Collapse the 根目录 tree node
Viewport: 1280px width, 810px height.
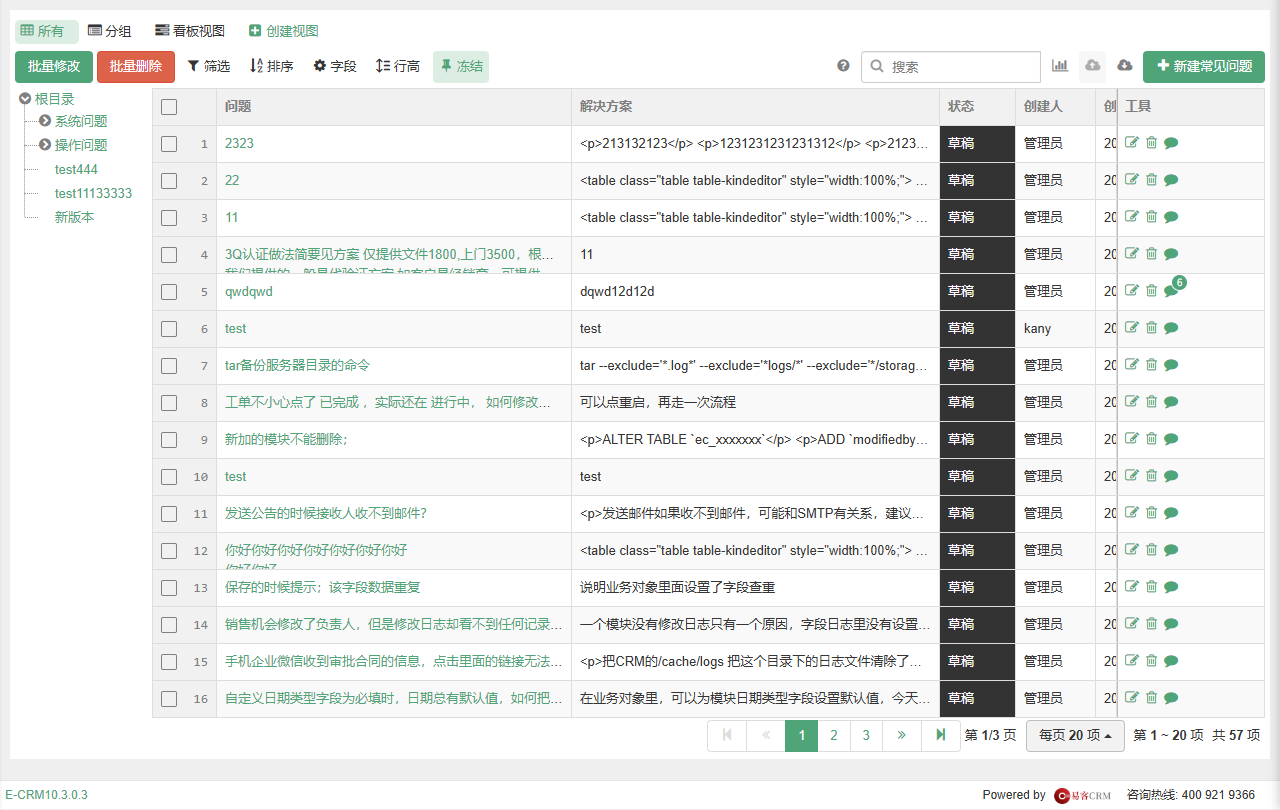25,98
